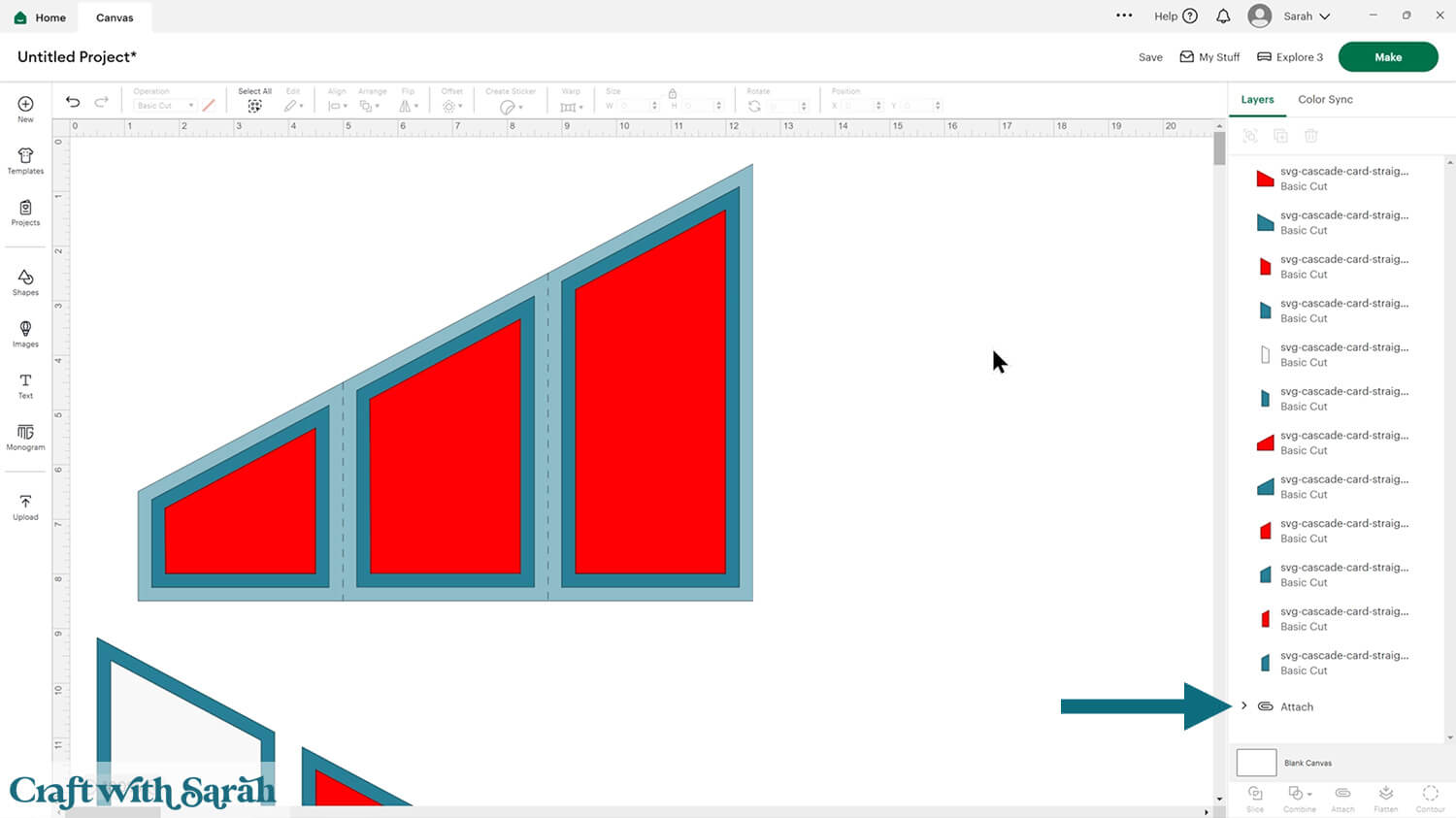Open the Sarah account dropdown
This screenshot has width=1456, height=818.
[1290, 16]
